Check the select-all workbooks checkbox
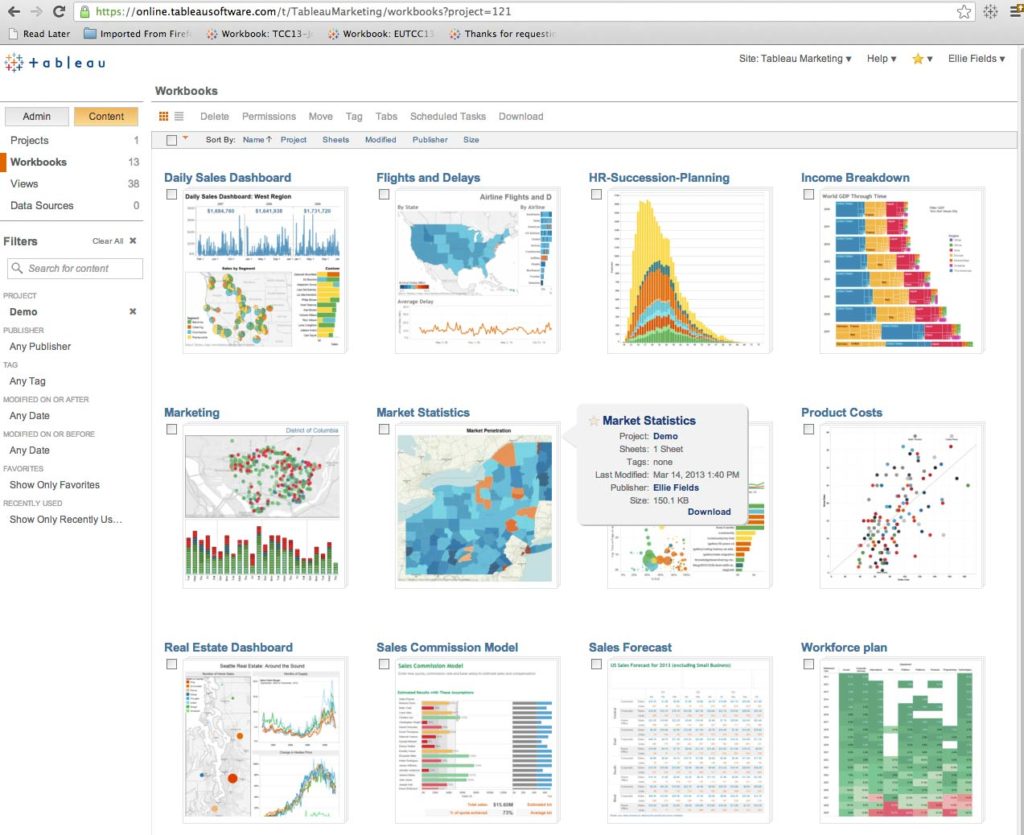Image resolution: width=1024 pixels, height=835 pixels. click(170, 140)
